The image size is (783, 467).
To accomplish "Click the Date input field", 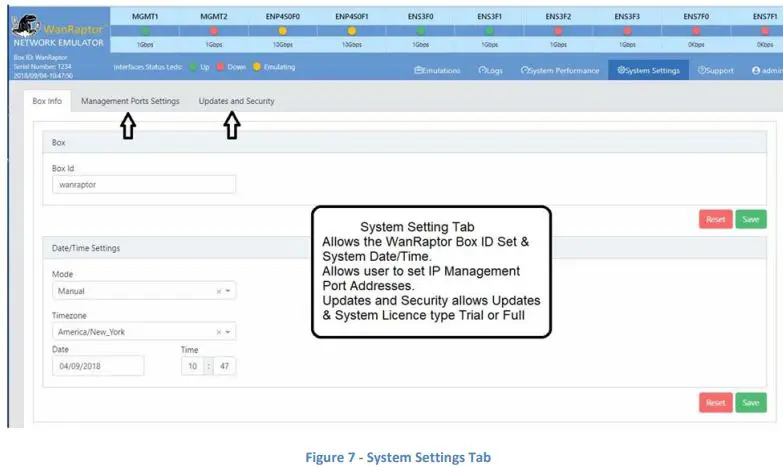I will [98, 366].
